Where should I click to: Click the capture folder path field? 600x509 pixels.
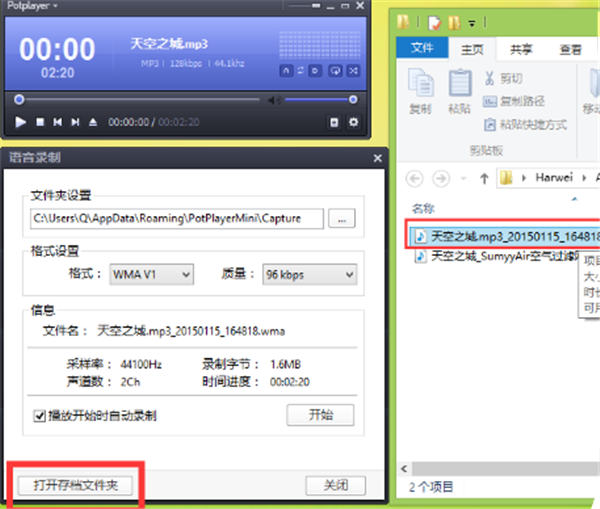[177, 218]
